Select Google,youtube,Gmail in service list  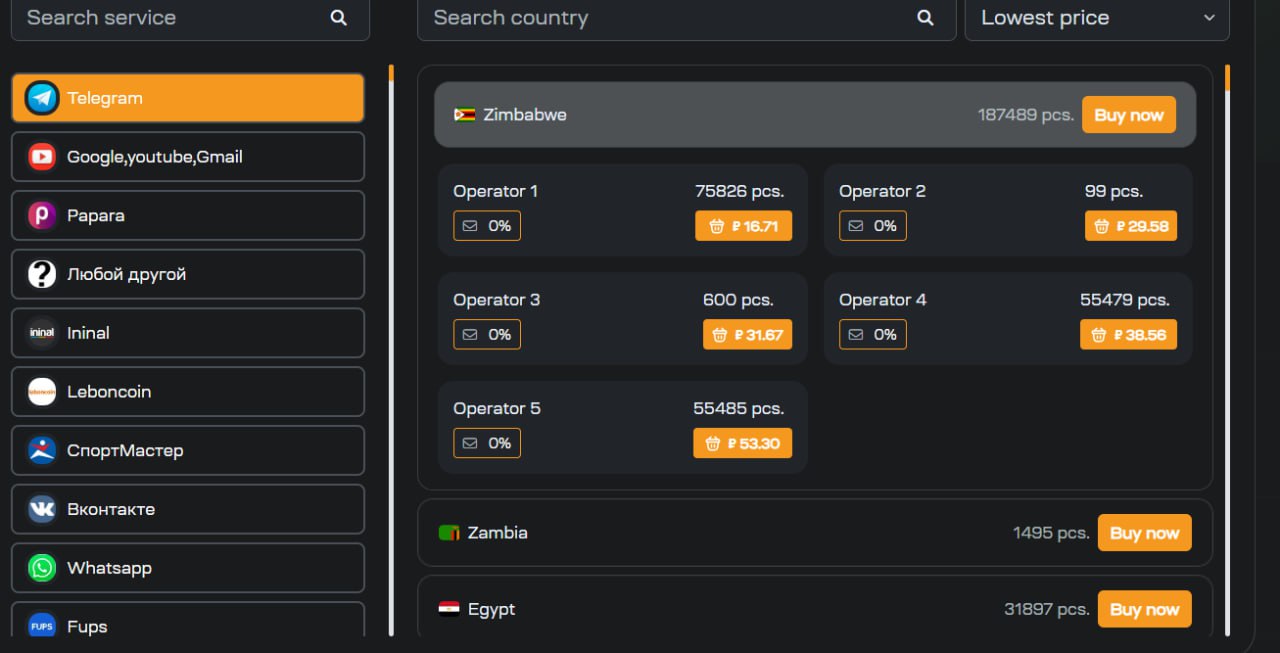[x=188, y=157]
